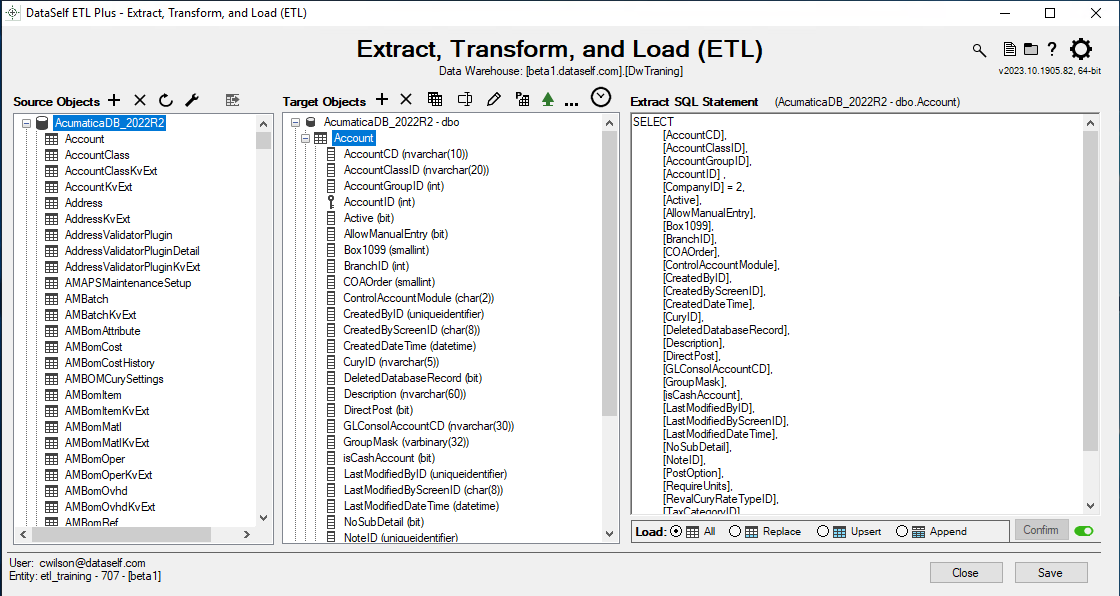
Task: Click the Save button
Action: point(1051,573)
